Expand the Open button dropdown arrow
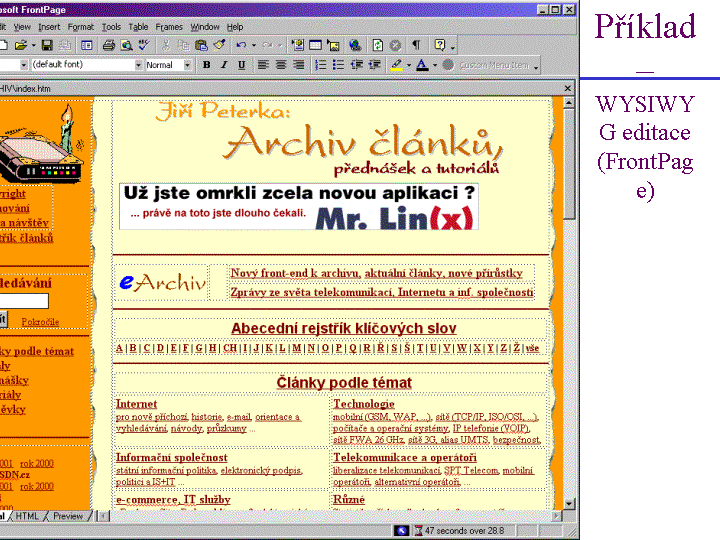720x540 pixels. point(33,45)
